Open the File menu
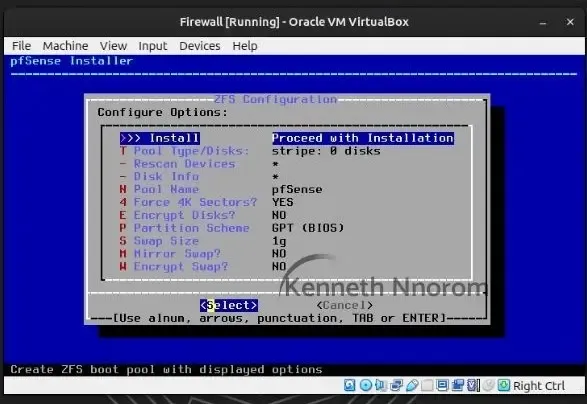Screen dimensions: 587x404 coord(21,46)
